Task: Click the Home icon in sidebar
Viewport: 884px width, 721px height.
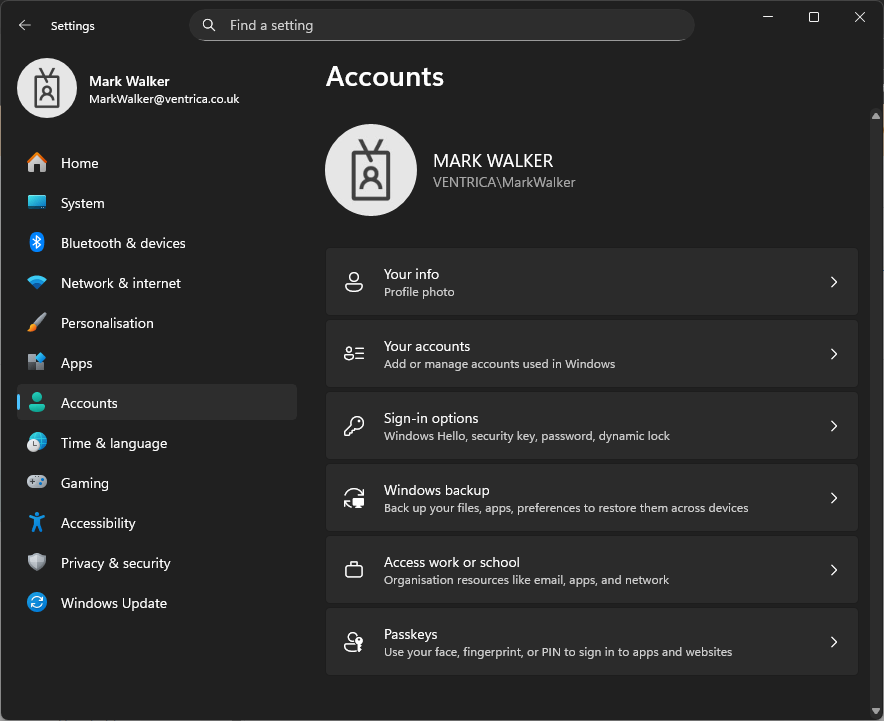Action: point(37,163)
